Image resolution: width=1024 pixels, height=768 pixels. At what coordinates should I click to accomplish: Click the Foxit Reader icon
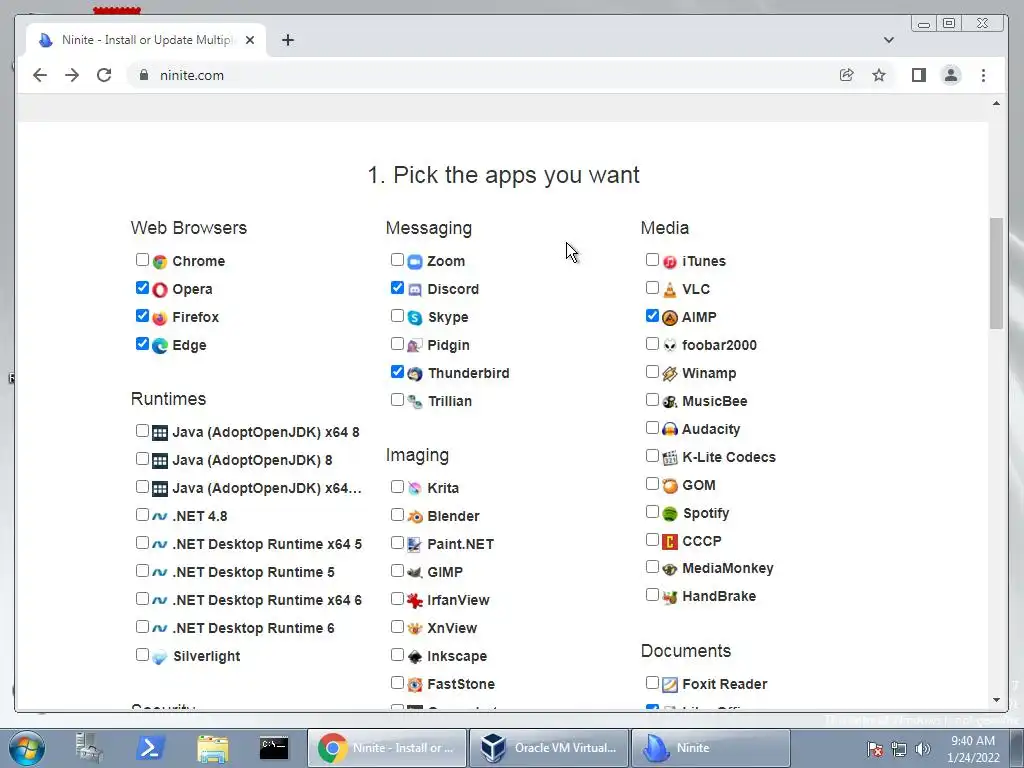click(670, 684)
